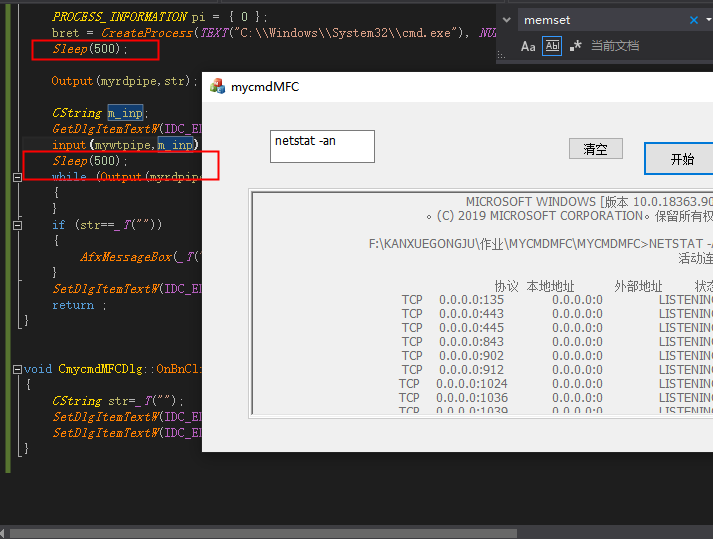Click the TCP 0.0.0.0:443 output row
713x539 pixels.
pyautogui.click(x=557, y=314)
